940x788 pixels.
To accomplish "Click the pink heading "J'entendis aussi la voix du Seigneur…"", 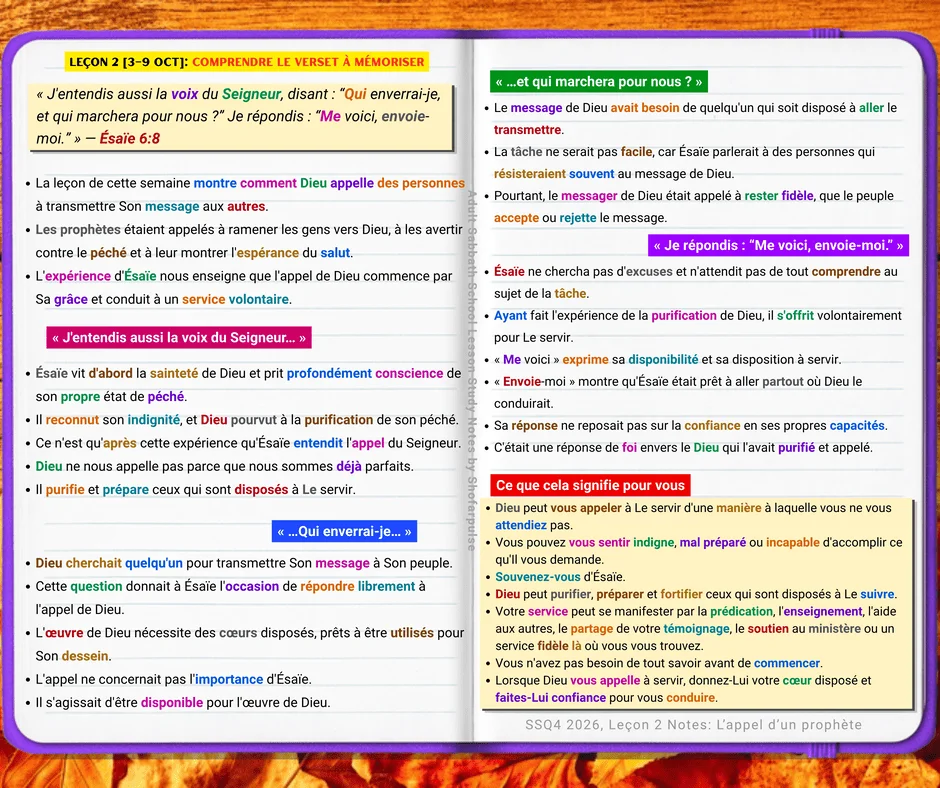I will click(x=179, y=338).
